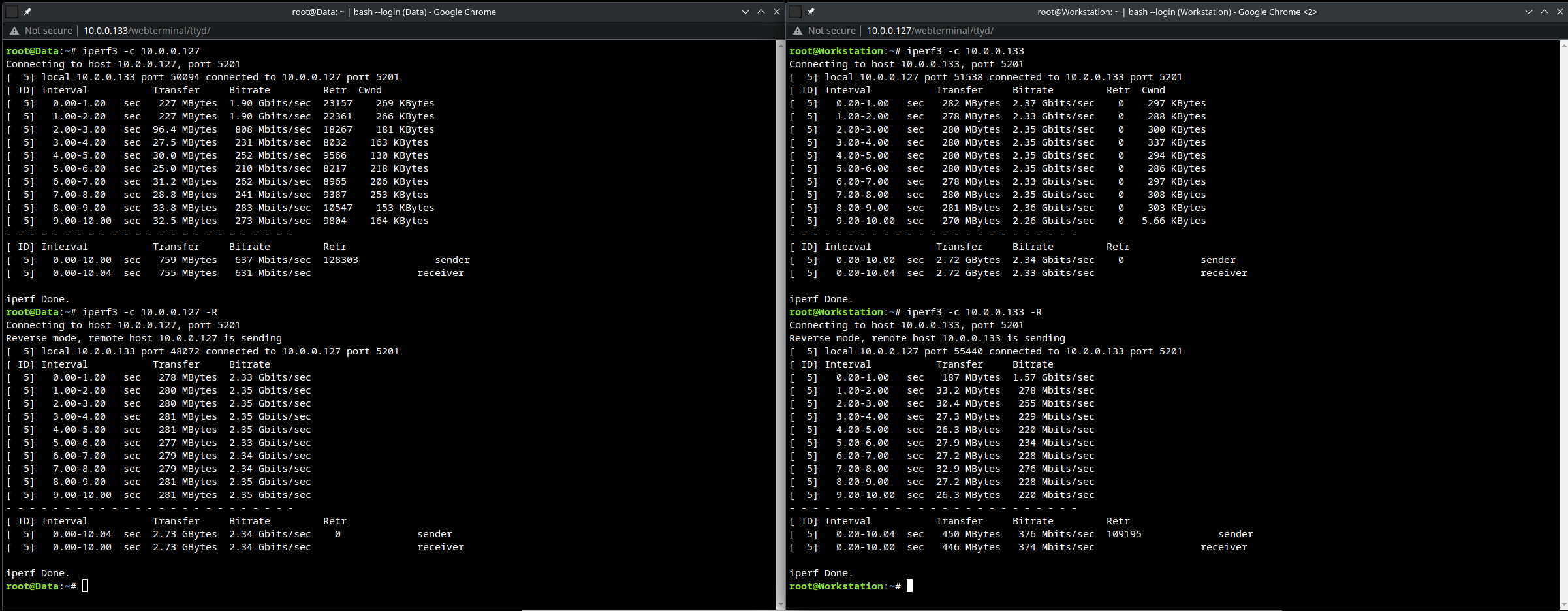Focus the root@Workstation terminal prompt cursor
This screenshot has height=611, width=1568.
(x=909, y=586)
